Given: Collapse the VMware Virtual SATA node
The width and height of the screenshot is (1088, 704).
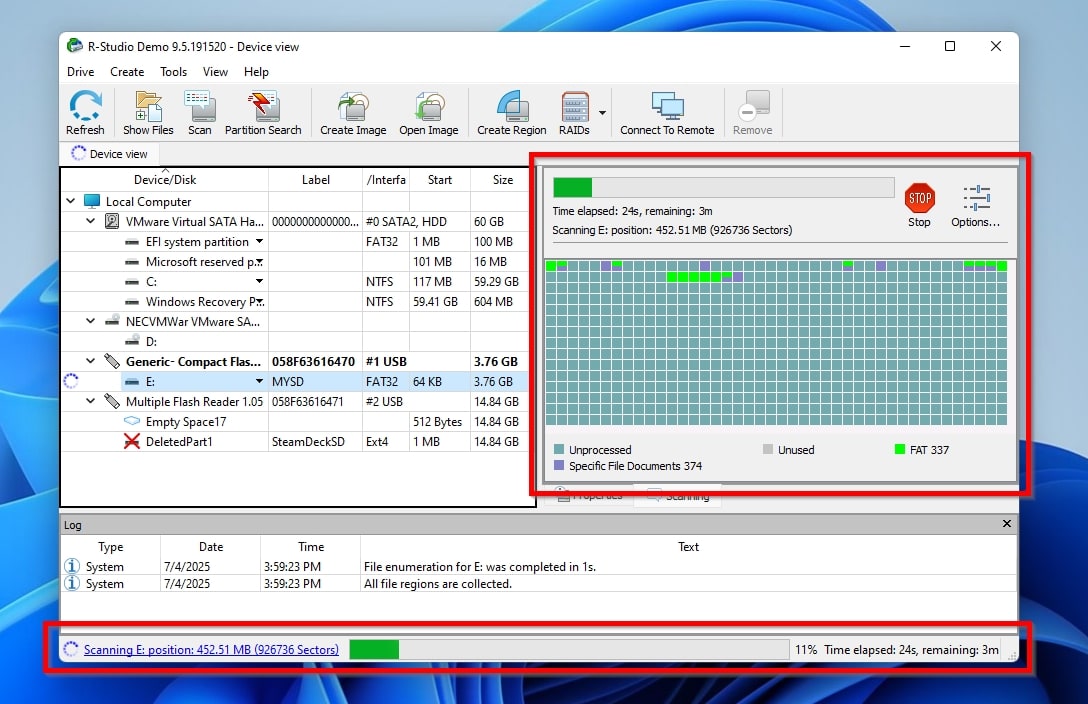Looking at the screenshot, I should tap(91, 221).
